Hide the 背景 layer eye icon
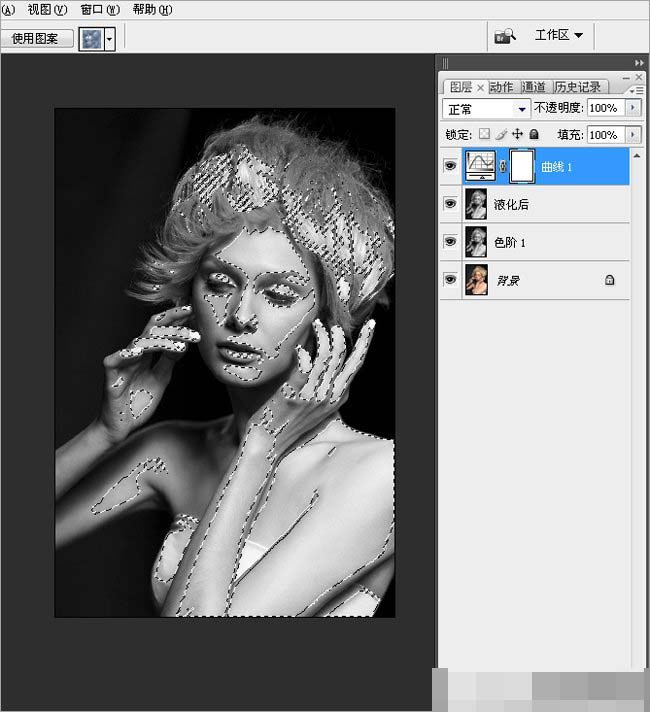Screen dimensions: 650x712 coord(450,280)
